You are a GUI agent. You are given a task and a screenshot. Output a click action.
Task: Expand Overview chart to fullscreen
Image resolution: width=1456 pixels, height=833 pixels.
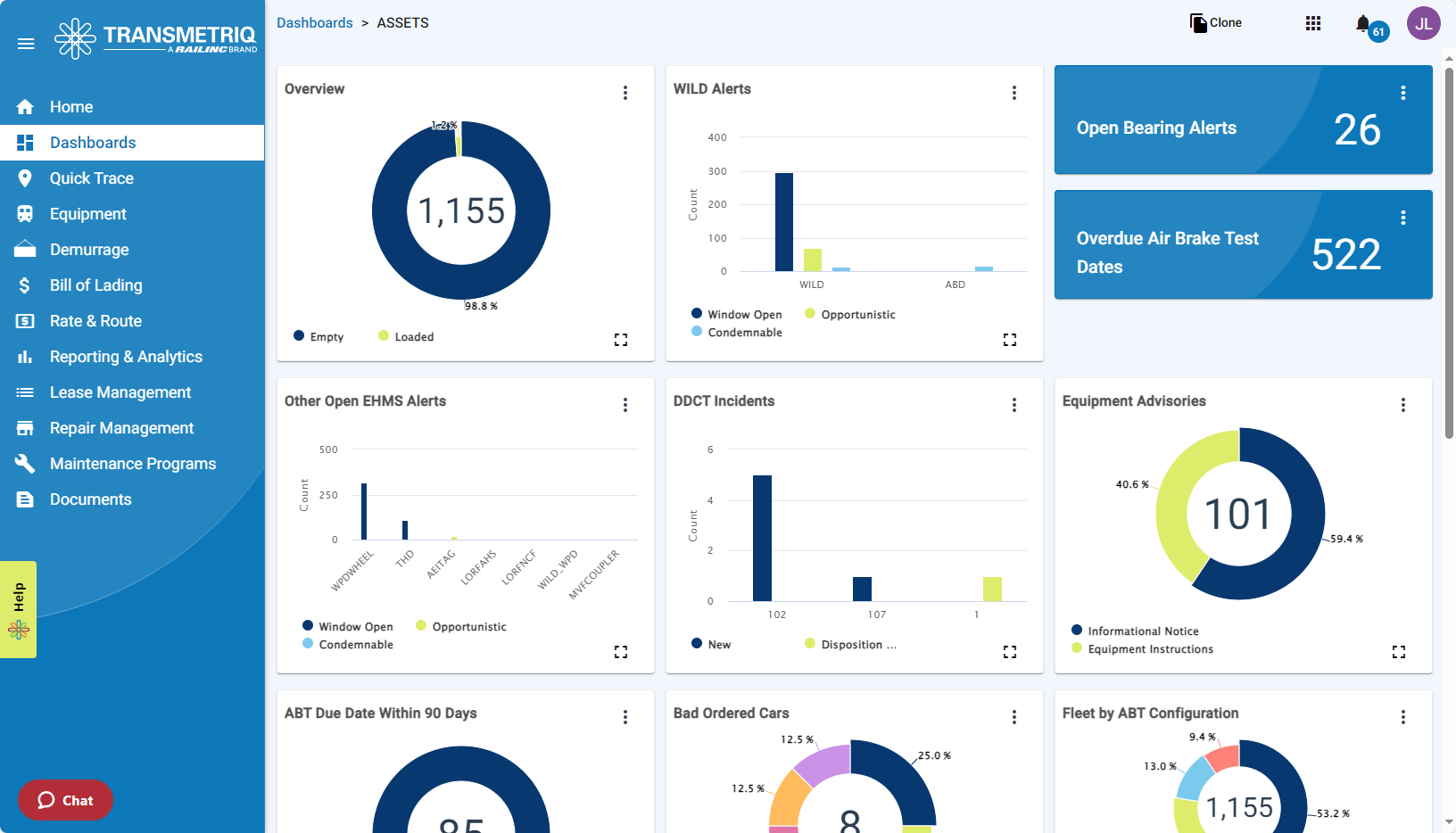pyautogui.click(x=621, y=340)
